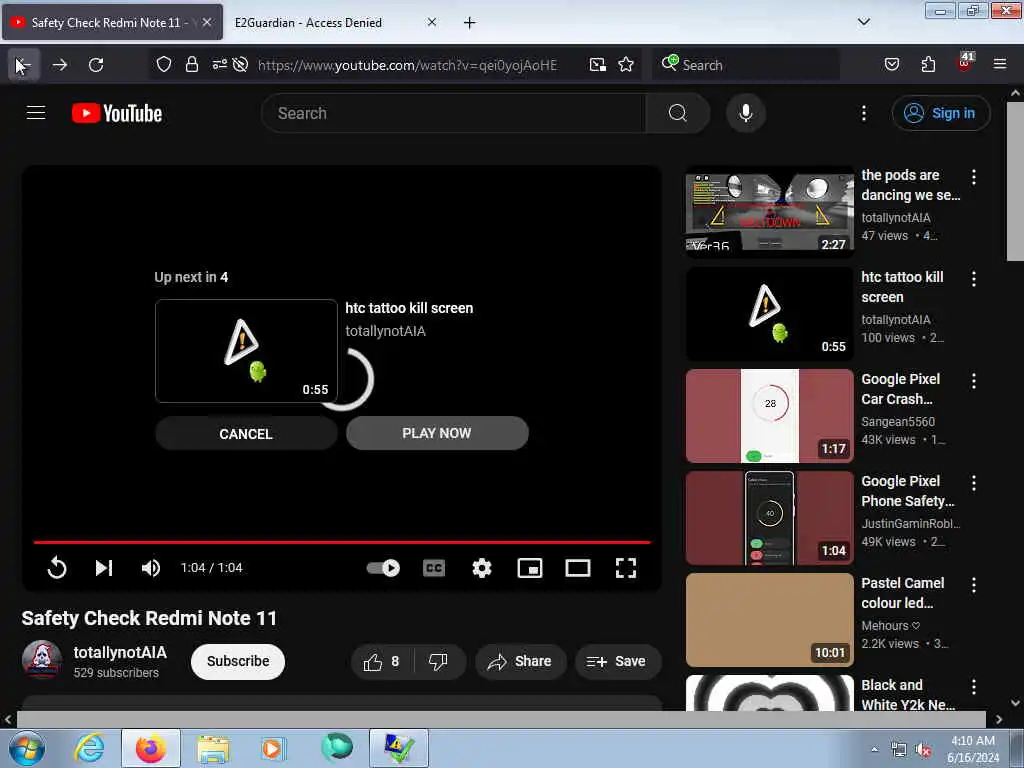
Task: Click the padlock site security icon
Action: point(191,65)
